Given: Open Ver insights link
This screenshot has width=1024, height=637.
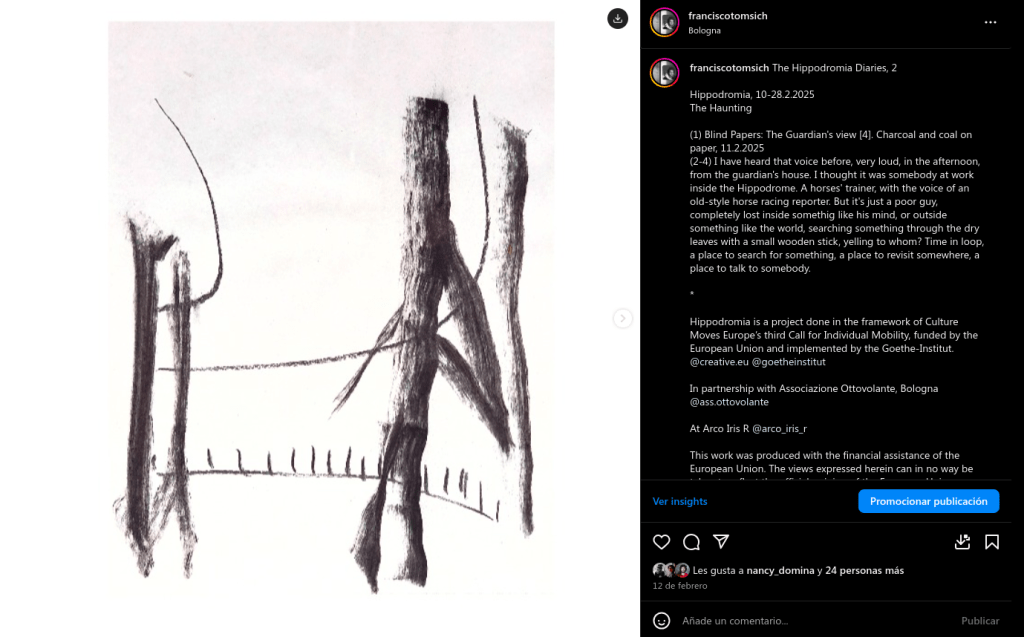Looking at the screenshot, I should (680, 501).
